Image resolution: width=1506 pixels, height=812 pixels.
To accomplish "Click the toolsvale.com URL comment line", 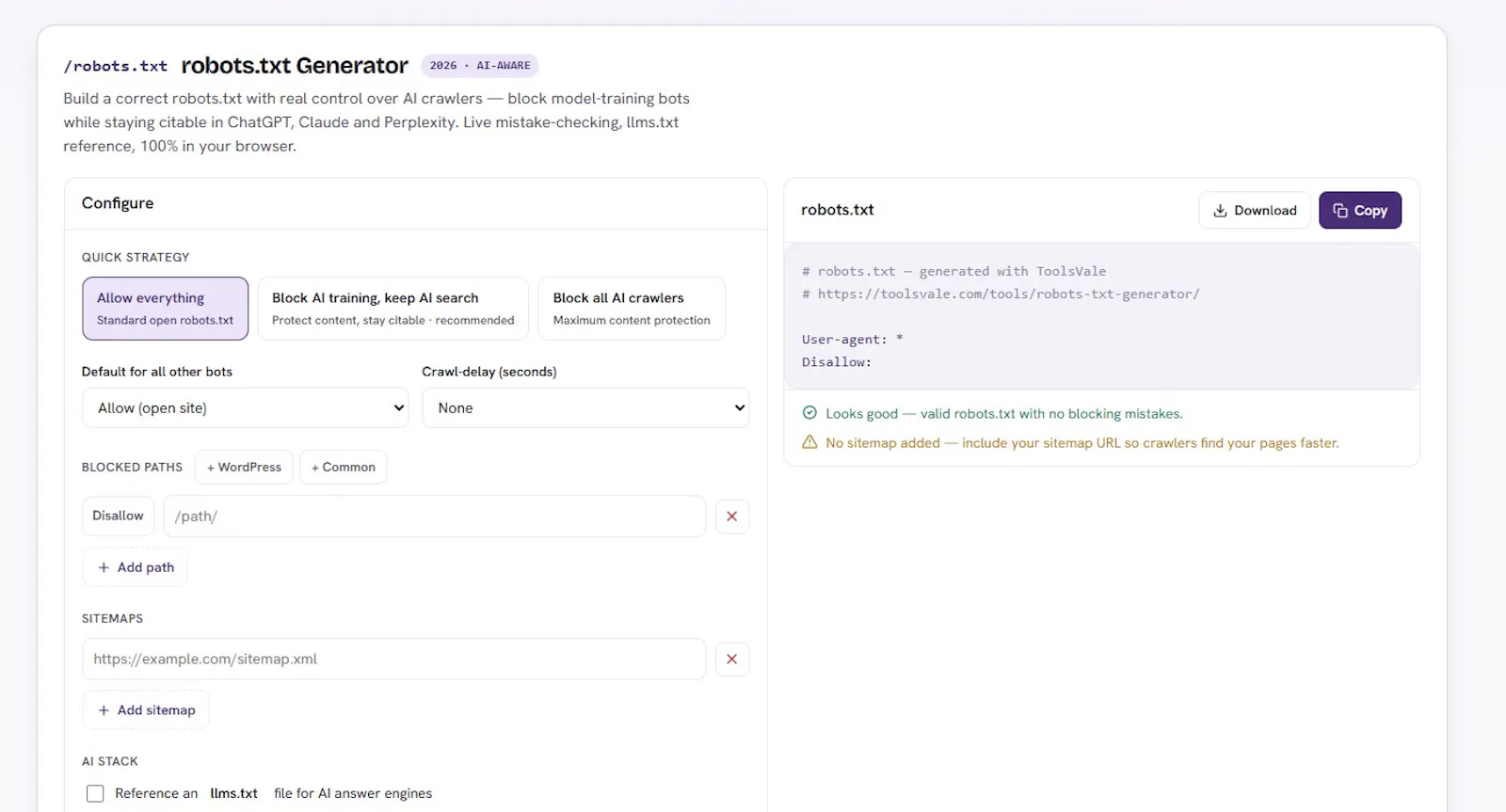I will point(1001,295).
